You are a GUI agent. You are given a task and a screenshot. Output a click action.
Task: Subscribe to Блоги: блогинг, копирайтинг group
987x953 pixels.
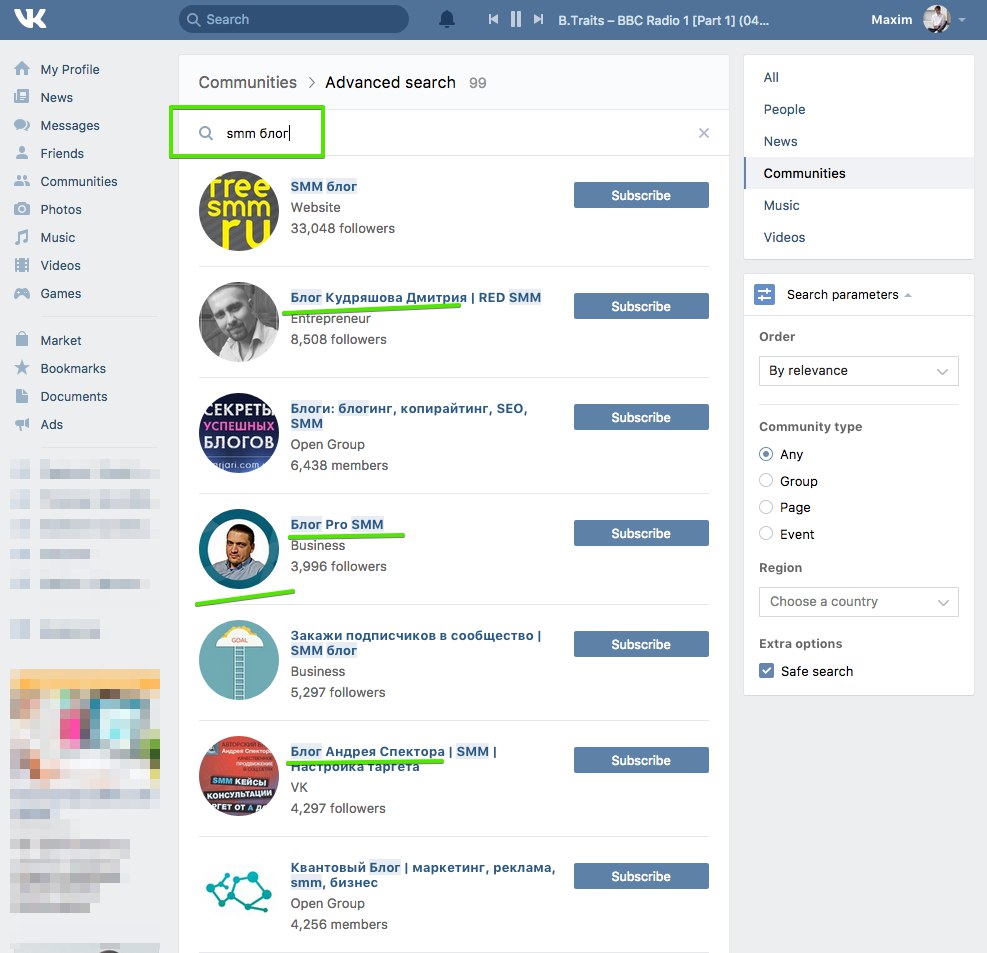(x=641, y=417)
